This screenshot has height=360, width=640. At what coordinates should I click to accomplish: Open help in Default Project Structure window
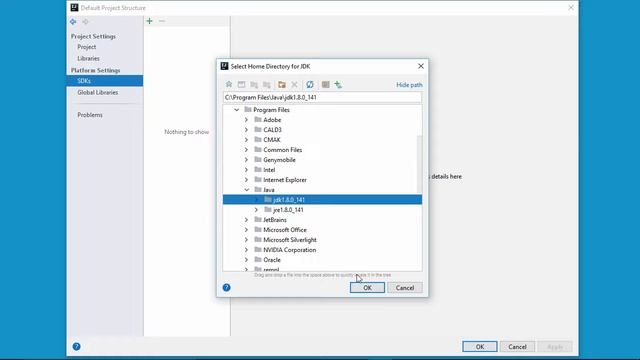76,347
